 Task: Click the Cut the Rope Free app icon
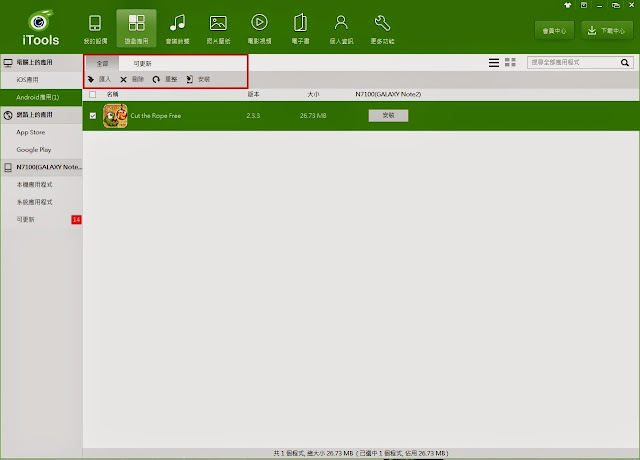[x=115, y=116]
